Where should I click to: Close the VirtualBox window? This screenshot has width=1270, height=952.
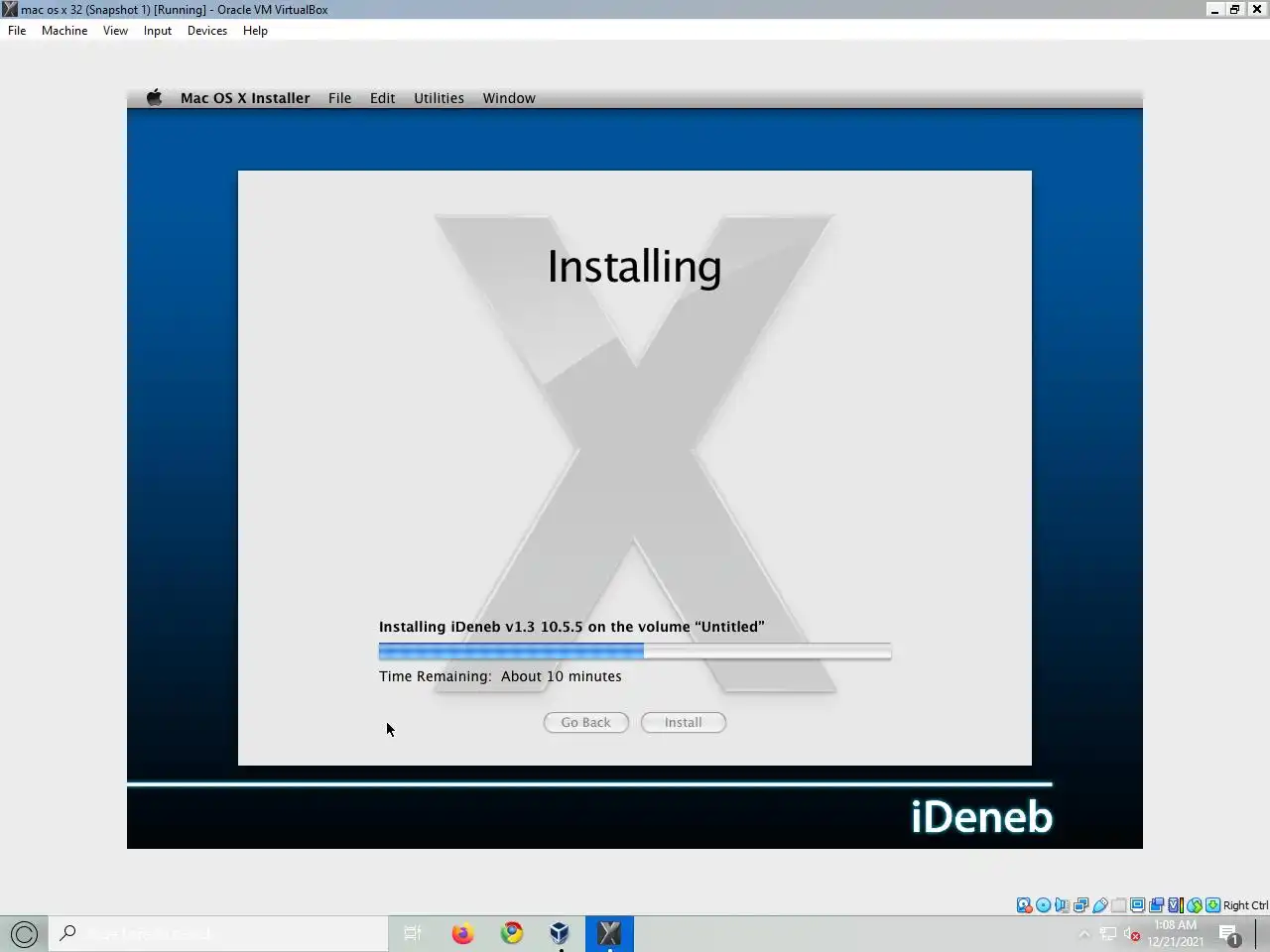click(x=1257, y=9)
